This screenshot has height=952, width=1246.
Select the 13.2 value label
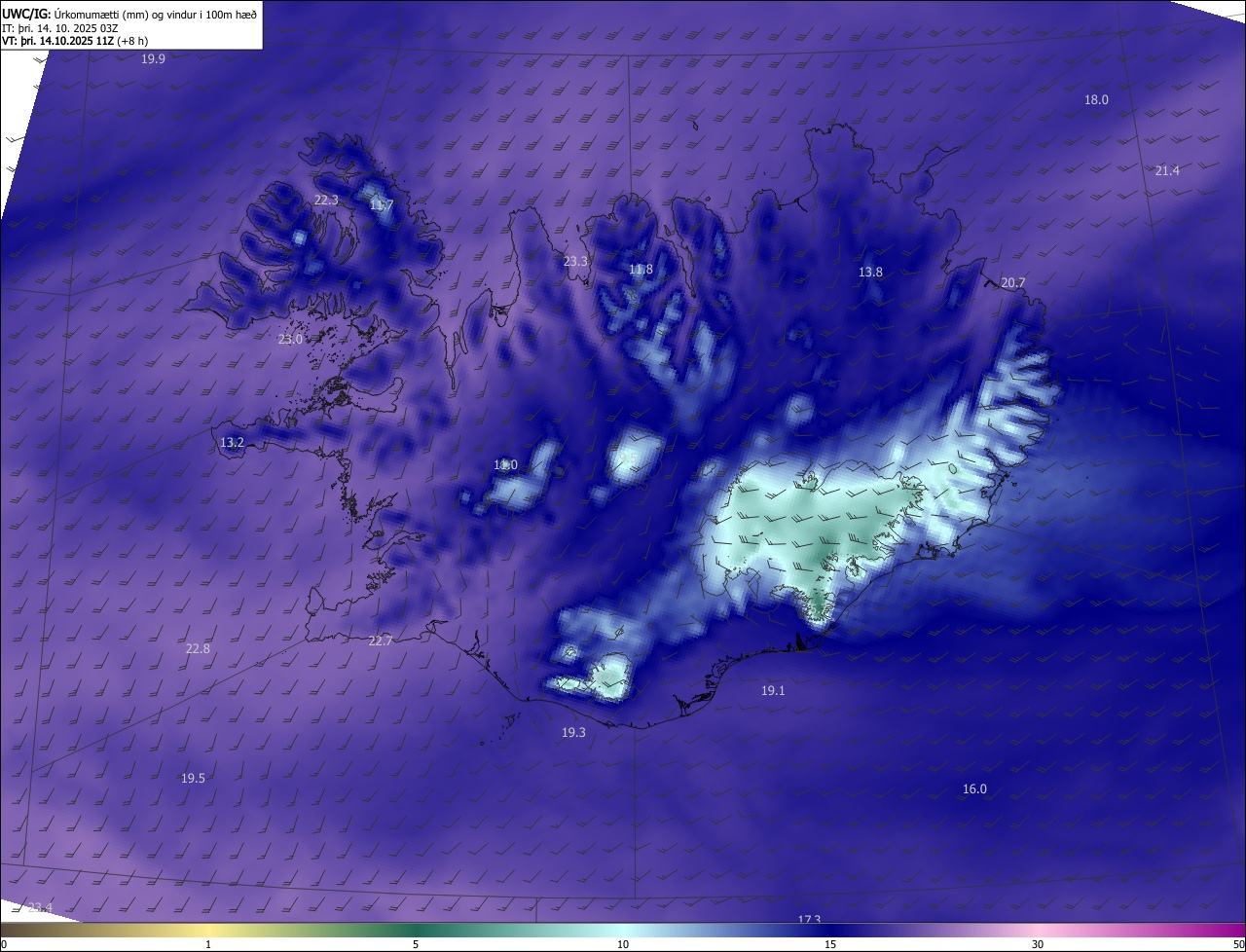pyautogui.click(x=232, y=443)
